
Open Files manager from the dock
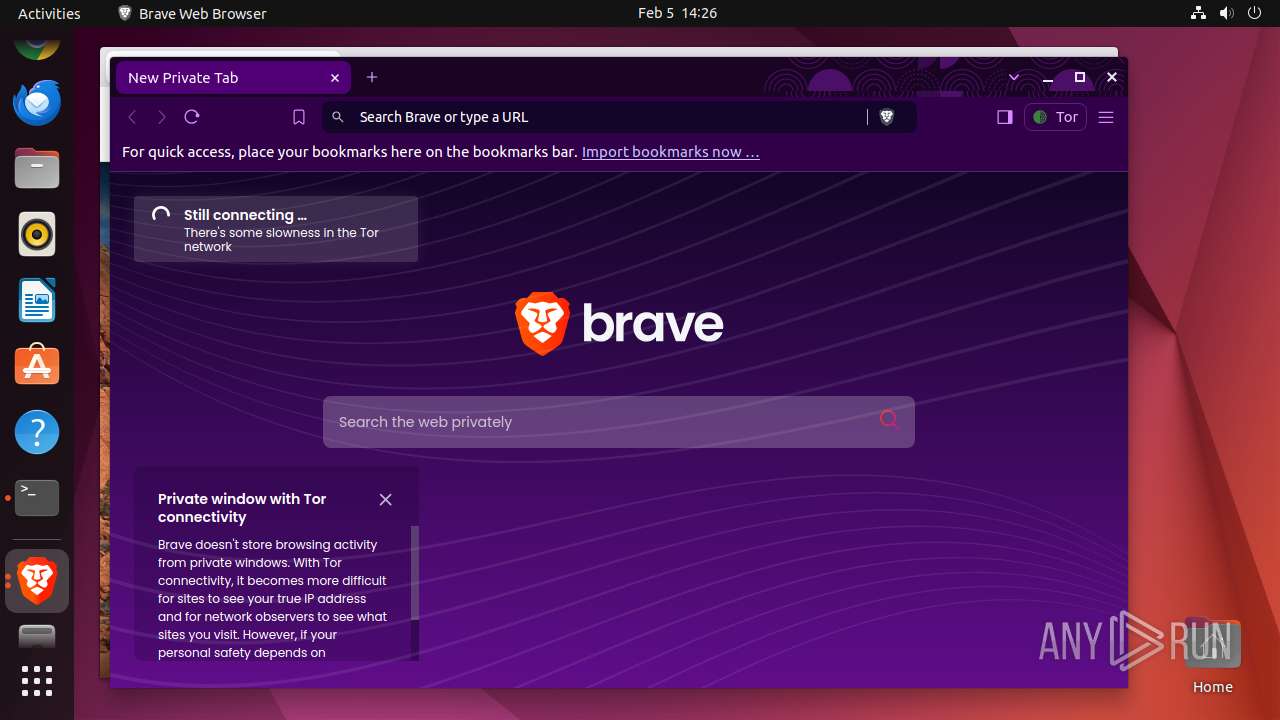(37, 168)
